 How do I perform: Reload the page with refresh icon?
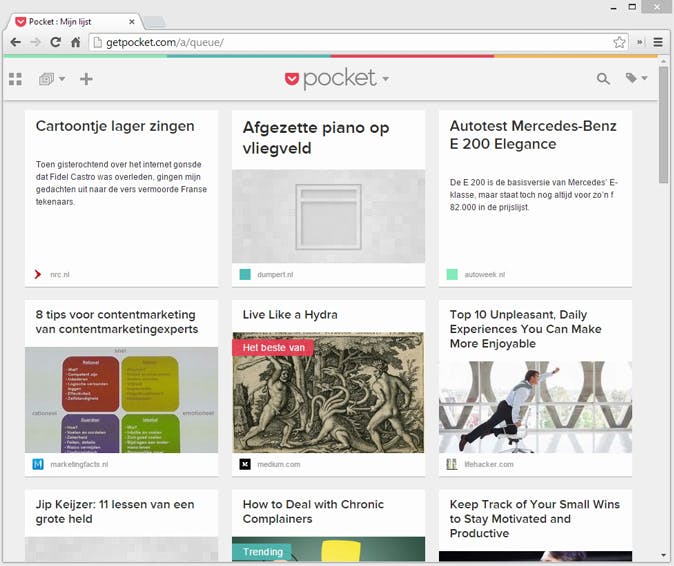pos(55,42)
